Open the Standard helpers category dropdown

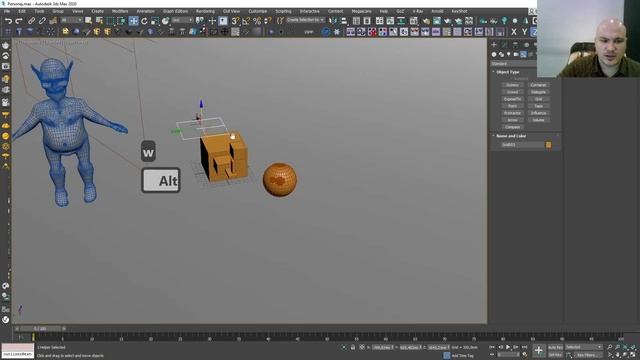point(513,64)
